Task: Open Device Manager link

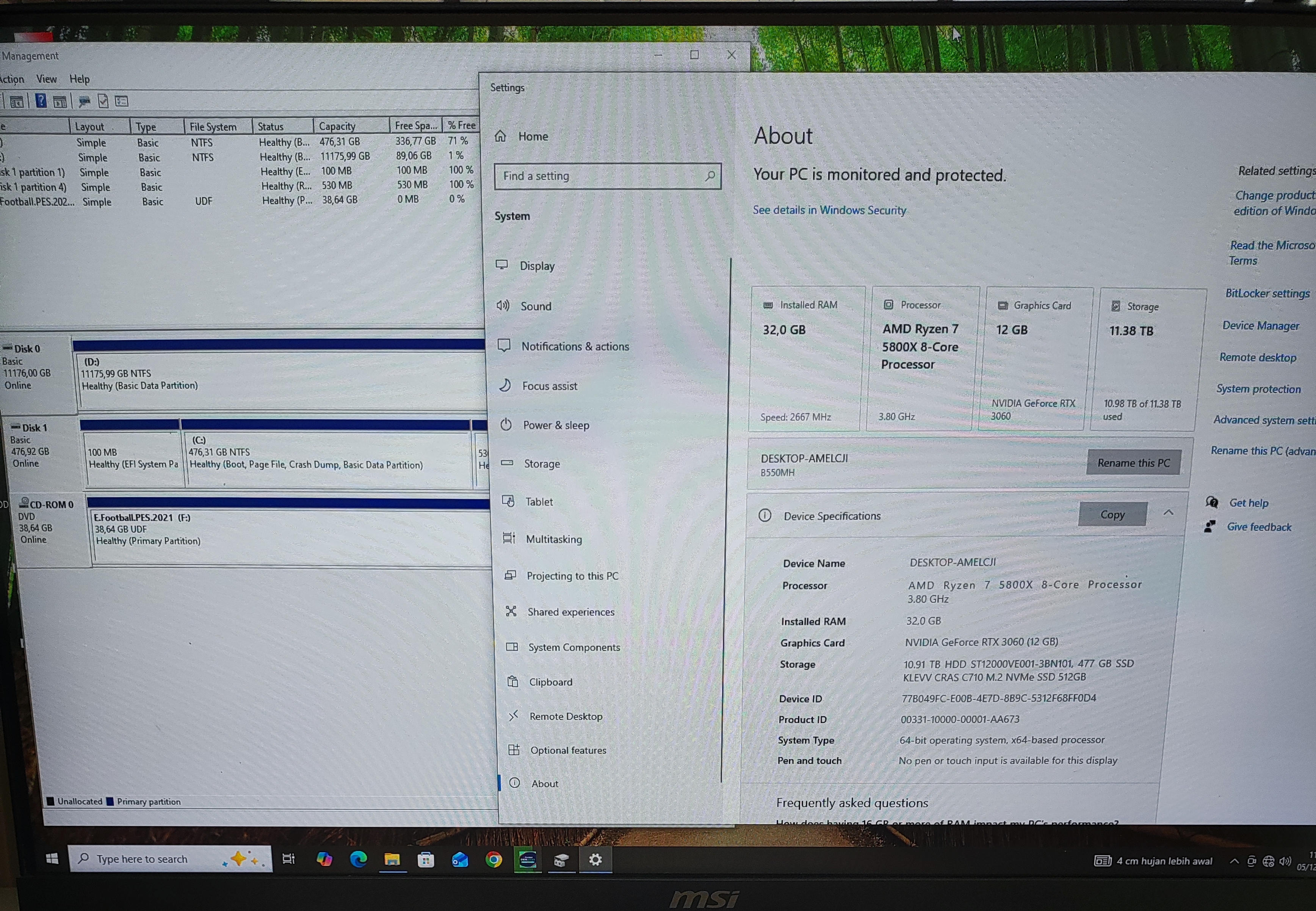Action: coord(1261,326)
